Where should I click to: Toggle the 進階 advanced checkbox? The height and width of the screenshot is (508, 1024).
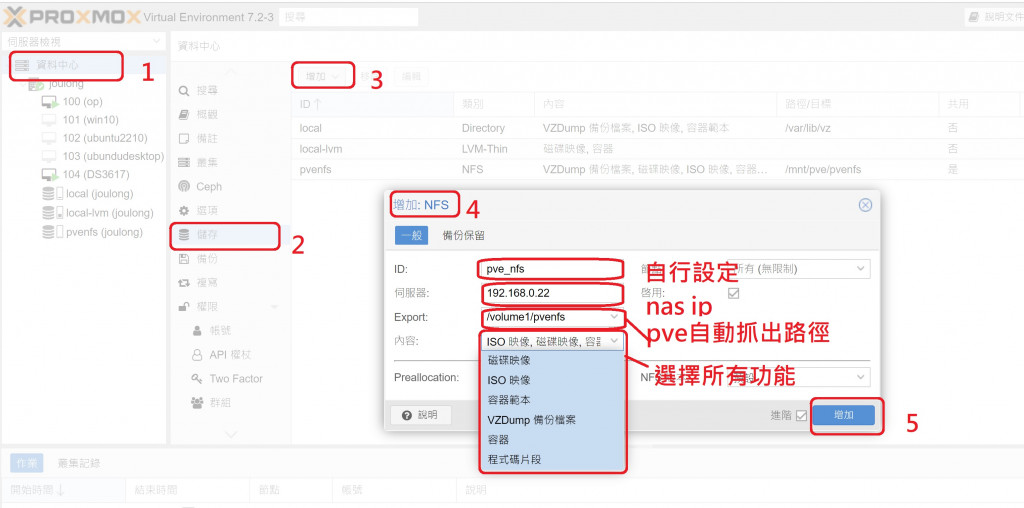pos(801,415)
